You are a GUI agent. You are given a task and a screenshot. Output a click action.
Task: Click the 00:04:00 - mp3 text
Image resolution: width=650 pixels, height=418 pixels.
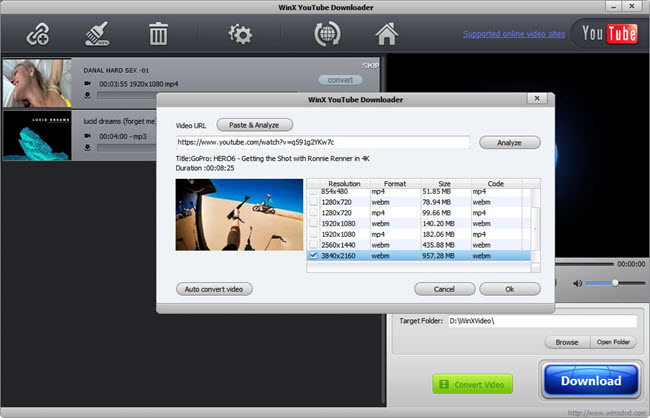123,136
